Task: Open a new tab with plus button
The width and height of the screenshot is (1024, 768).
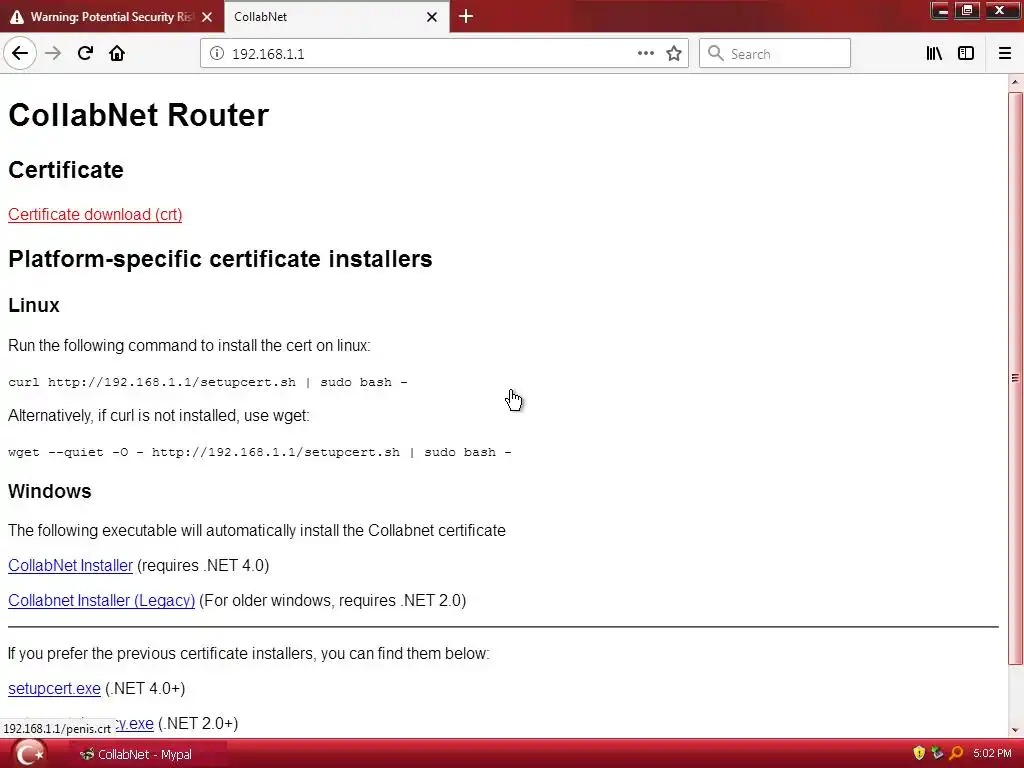Action: (x=466, y=16)
